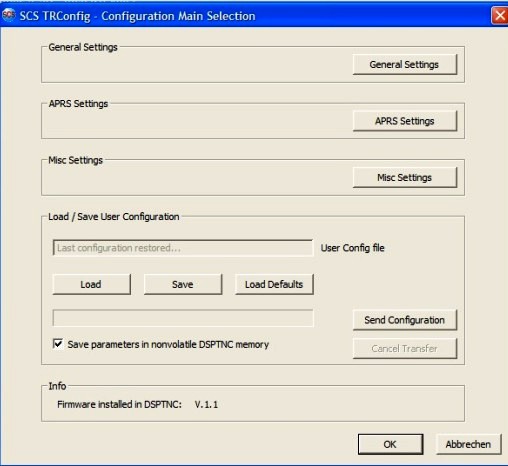Click the 'V.1.1' firmware version value
508x466 pixels.
pyautogui.click(x=206, y=405)
